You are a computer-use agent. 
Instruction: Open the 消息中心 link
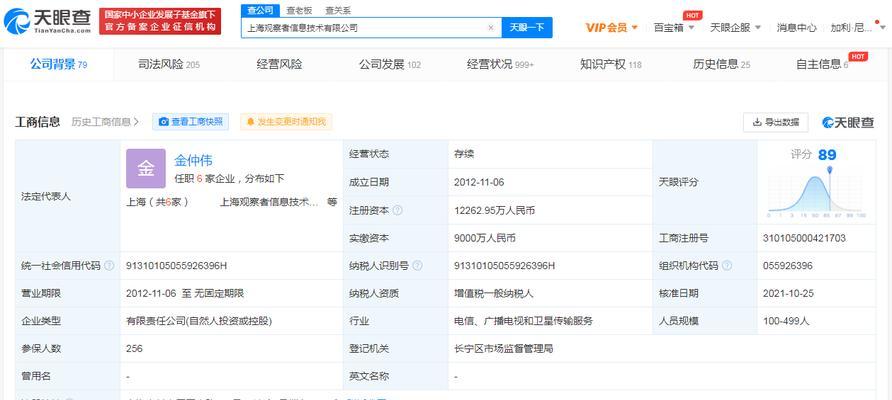[x=796, y=27]
